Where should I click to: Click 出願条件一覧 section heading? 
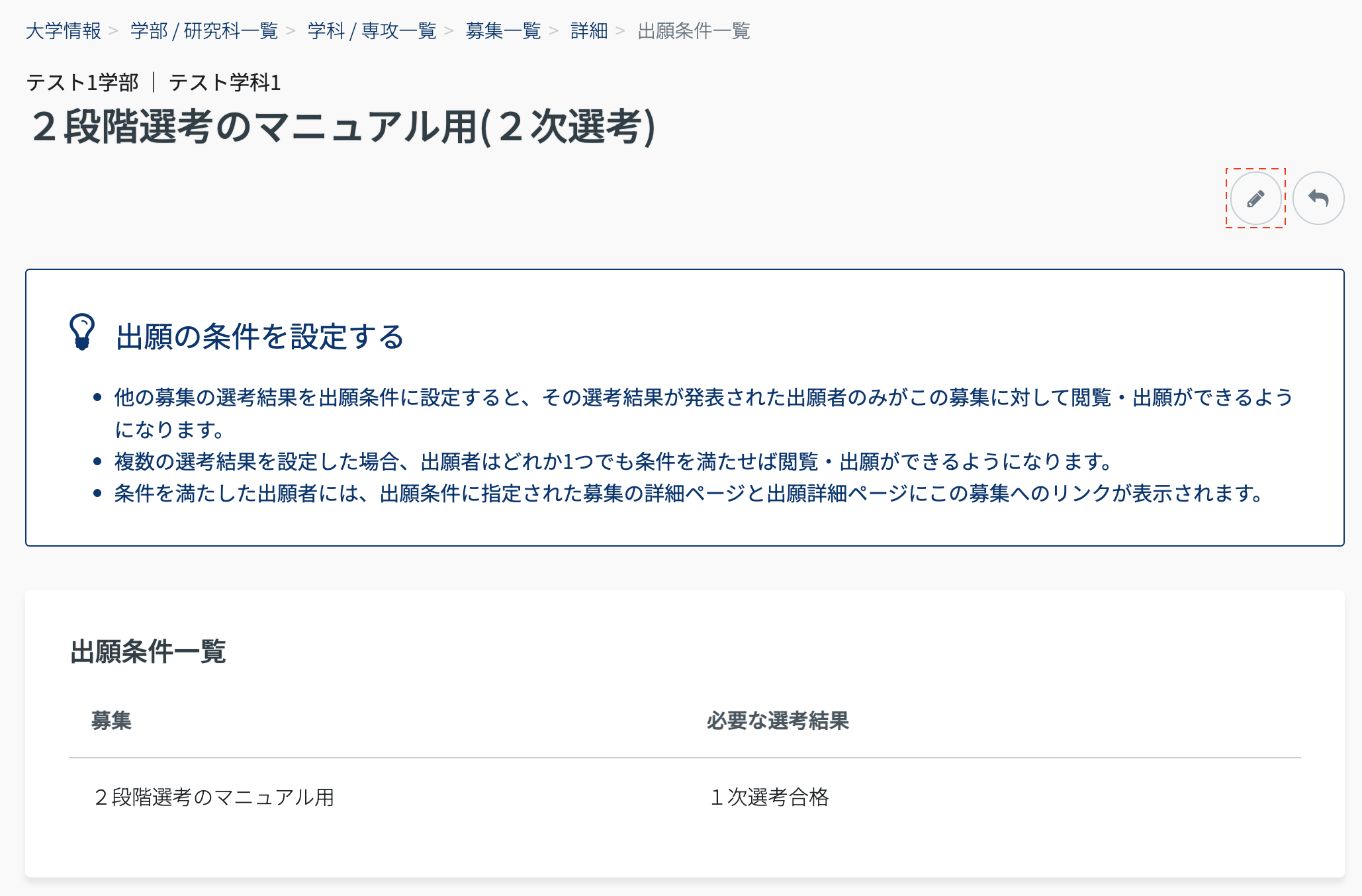(148, 651)
